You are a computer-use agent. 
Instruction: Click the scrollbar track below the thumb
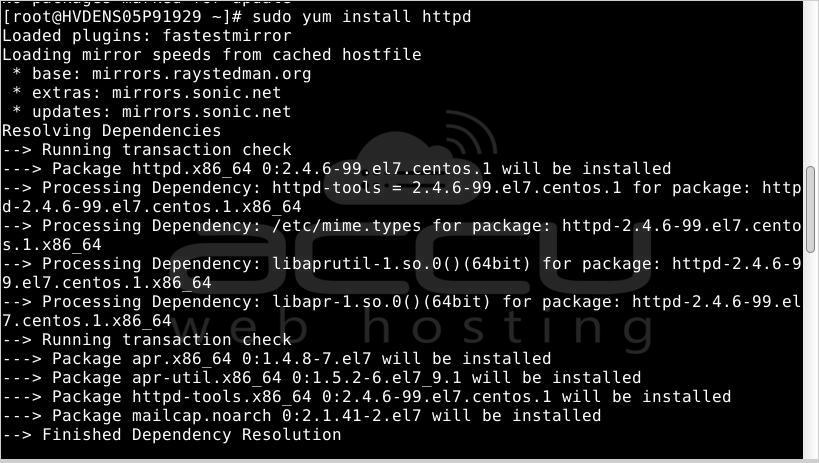point(810,355)
